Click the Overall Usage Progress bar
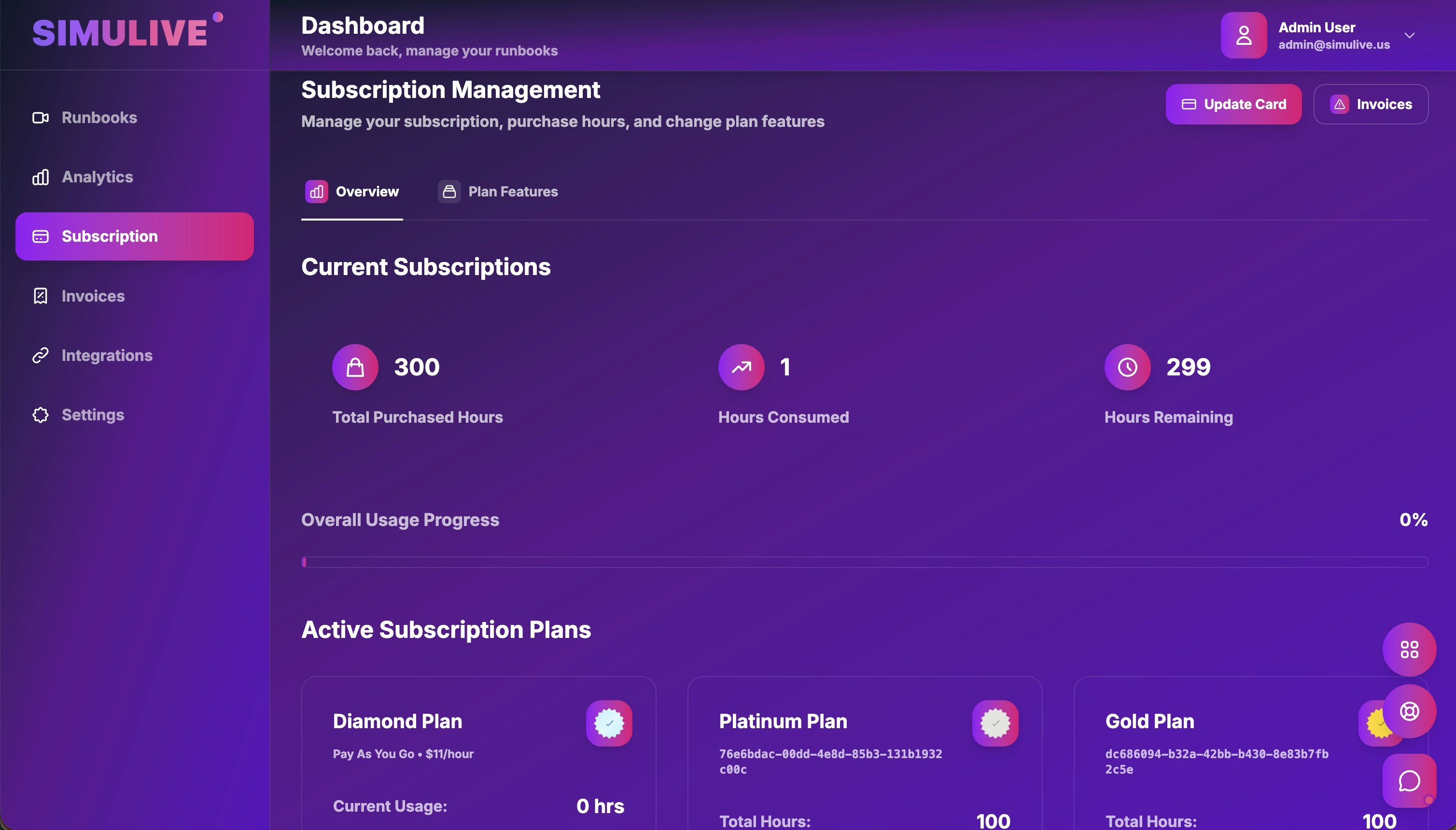The height and width of the screenshot is (830, 1456). [864, 562]
